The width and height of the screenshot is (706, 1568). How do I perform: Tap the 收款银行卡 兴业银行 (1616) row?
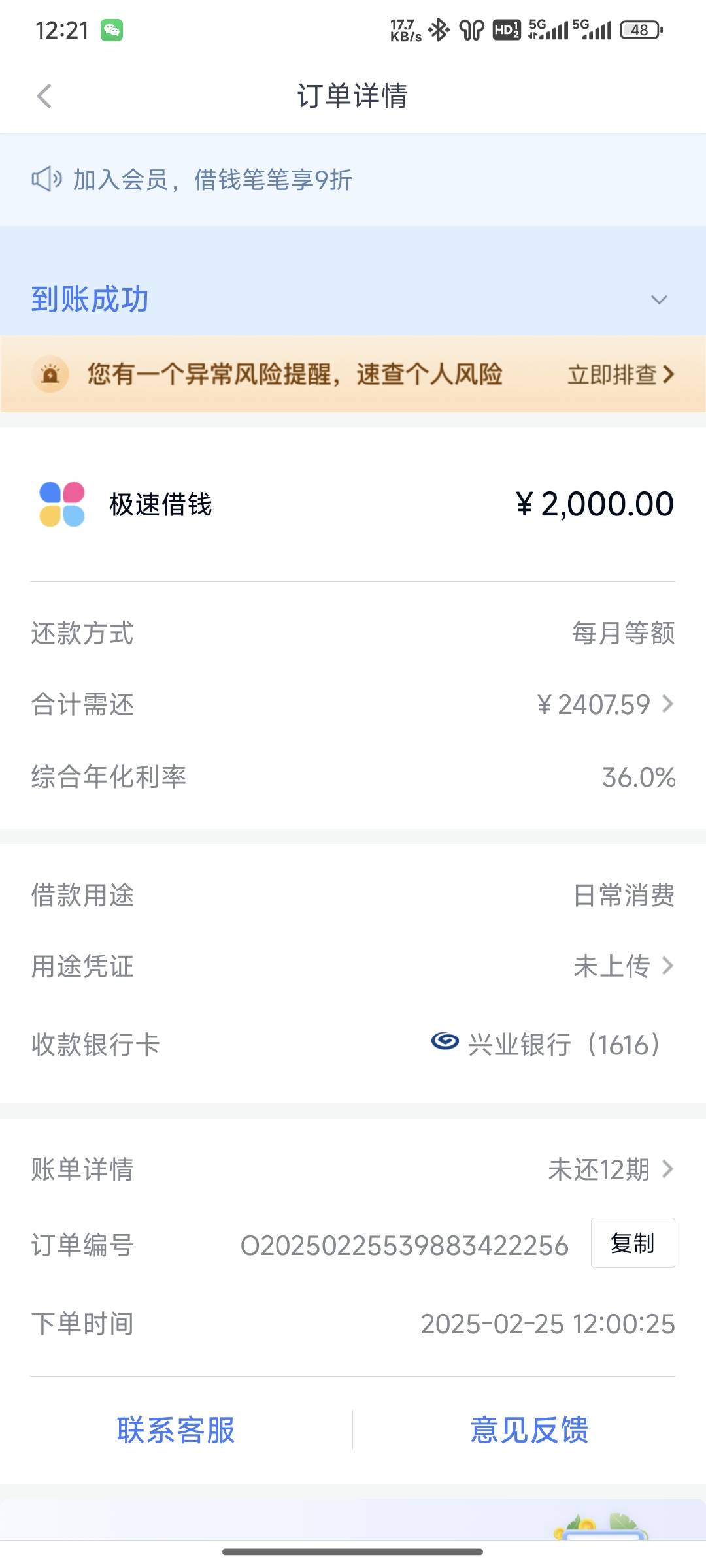(x=353, y=1044)
